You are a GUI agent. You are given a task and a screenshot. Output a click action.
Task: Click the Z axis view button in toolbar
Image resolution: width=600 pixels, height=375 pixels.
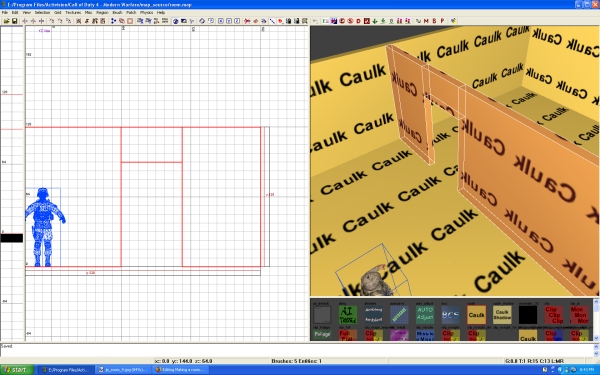click(237, 21)
